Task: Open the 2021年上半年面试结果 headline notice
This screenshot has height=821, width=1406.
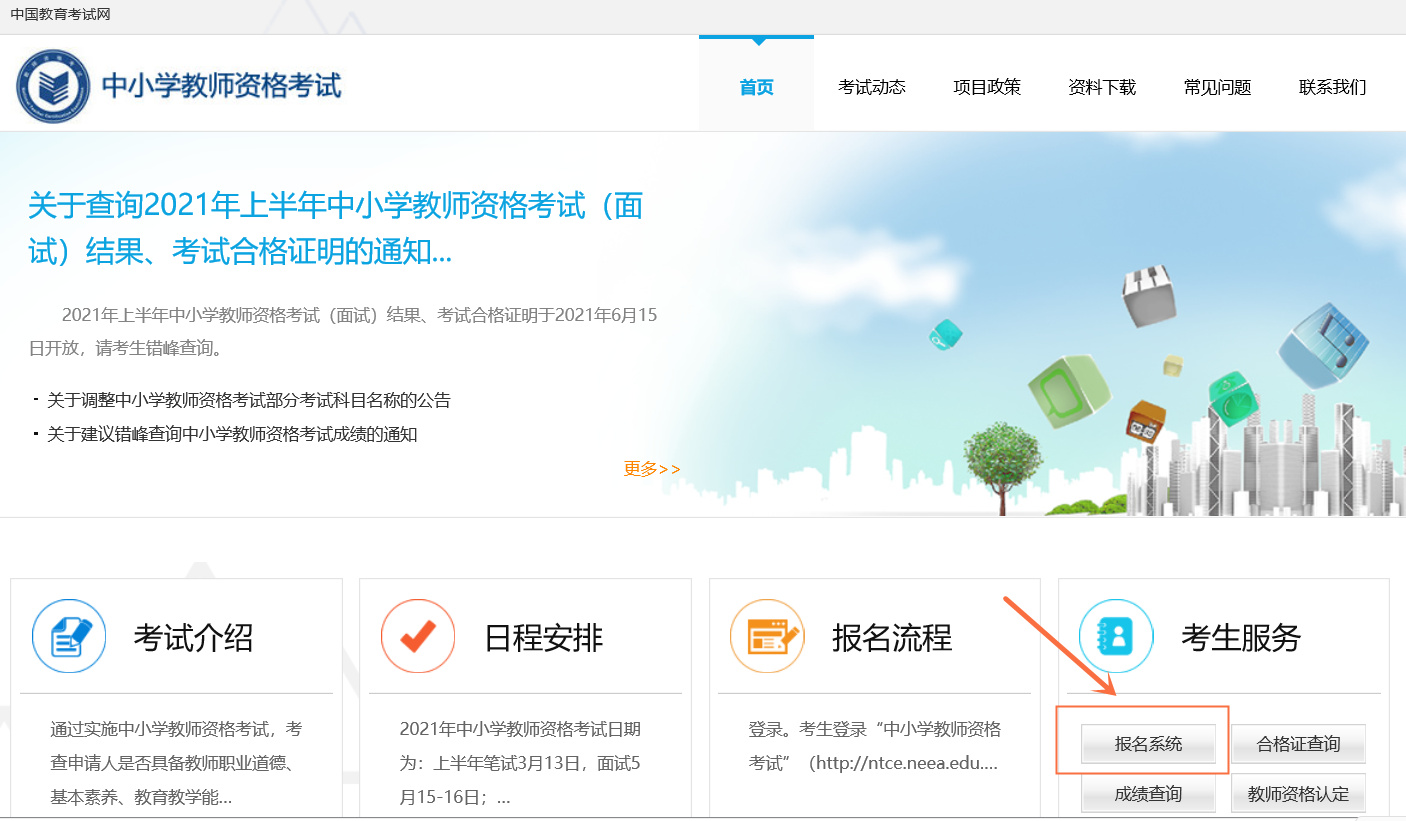Action: pyautogui.click(x=335, y=229)
